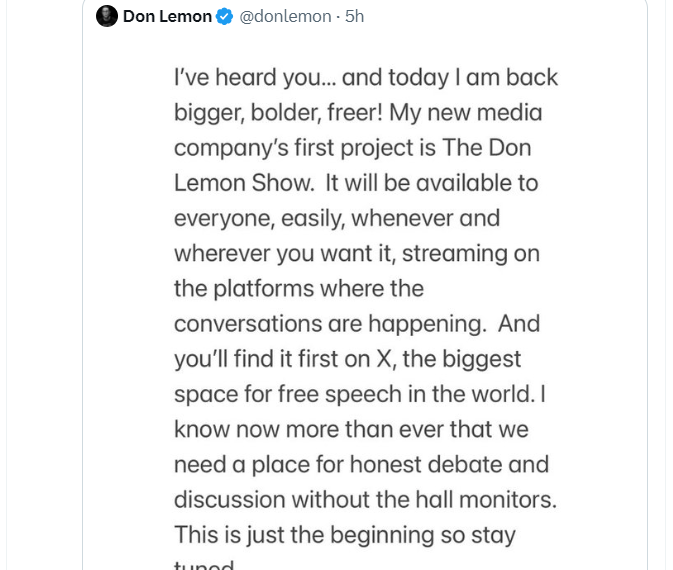Click the blue verified checkmark badge
673x570 pixels.
(224, 17)
